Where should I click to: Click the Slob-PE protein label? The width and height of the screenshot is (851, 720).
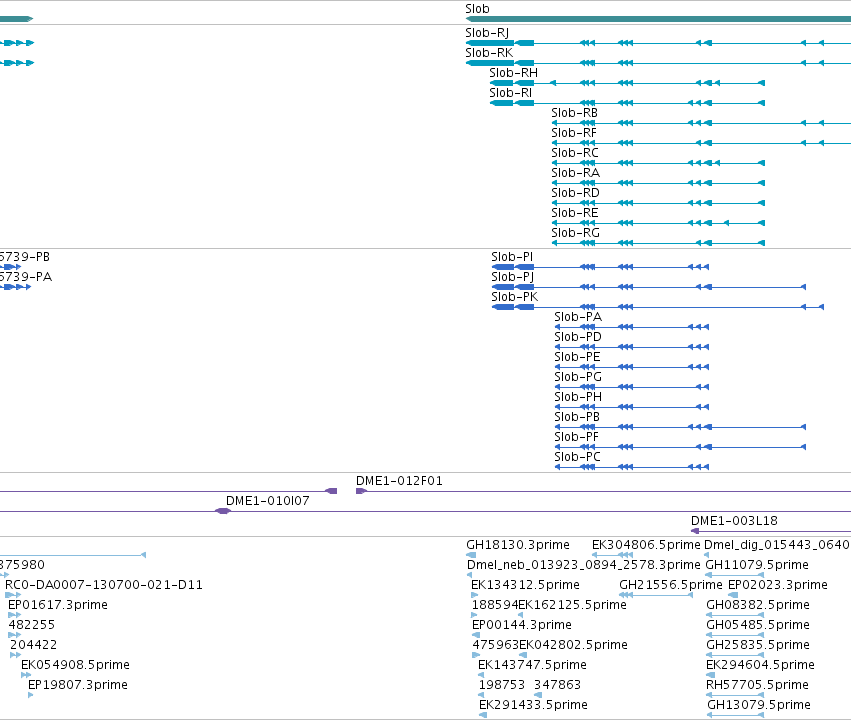[577, 357]
